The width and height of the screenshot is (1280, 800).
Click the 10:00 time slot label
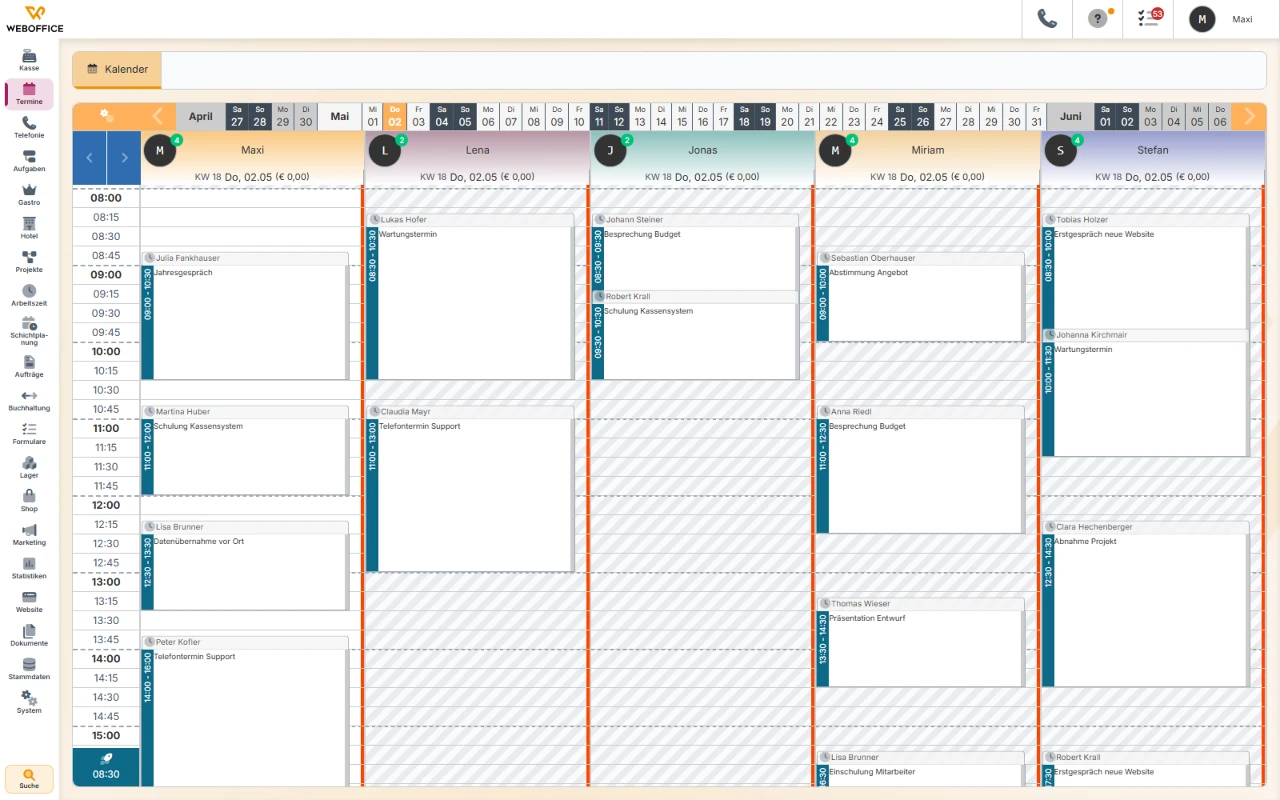point(106,351)
